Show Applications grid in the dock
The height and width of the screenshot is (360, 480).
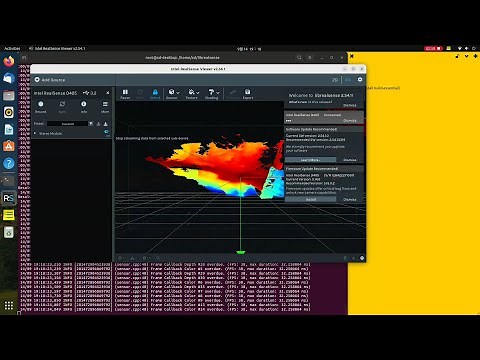[x=9, y=305]
